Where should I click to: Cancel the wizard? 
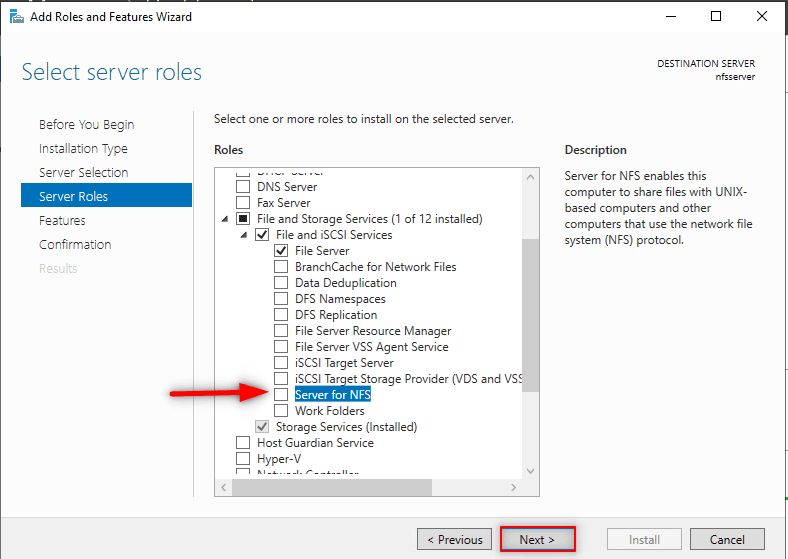(x=727, y=539)
